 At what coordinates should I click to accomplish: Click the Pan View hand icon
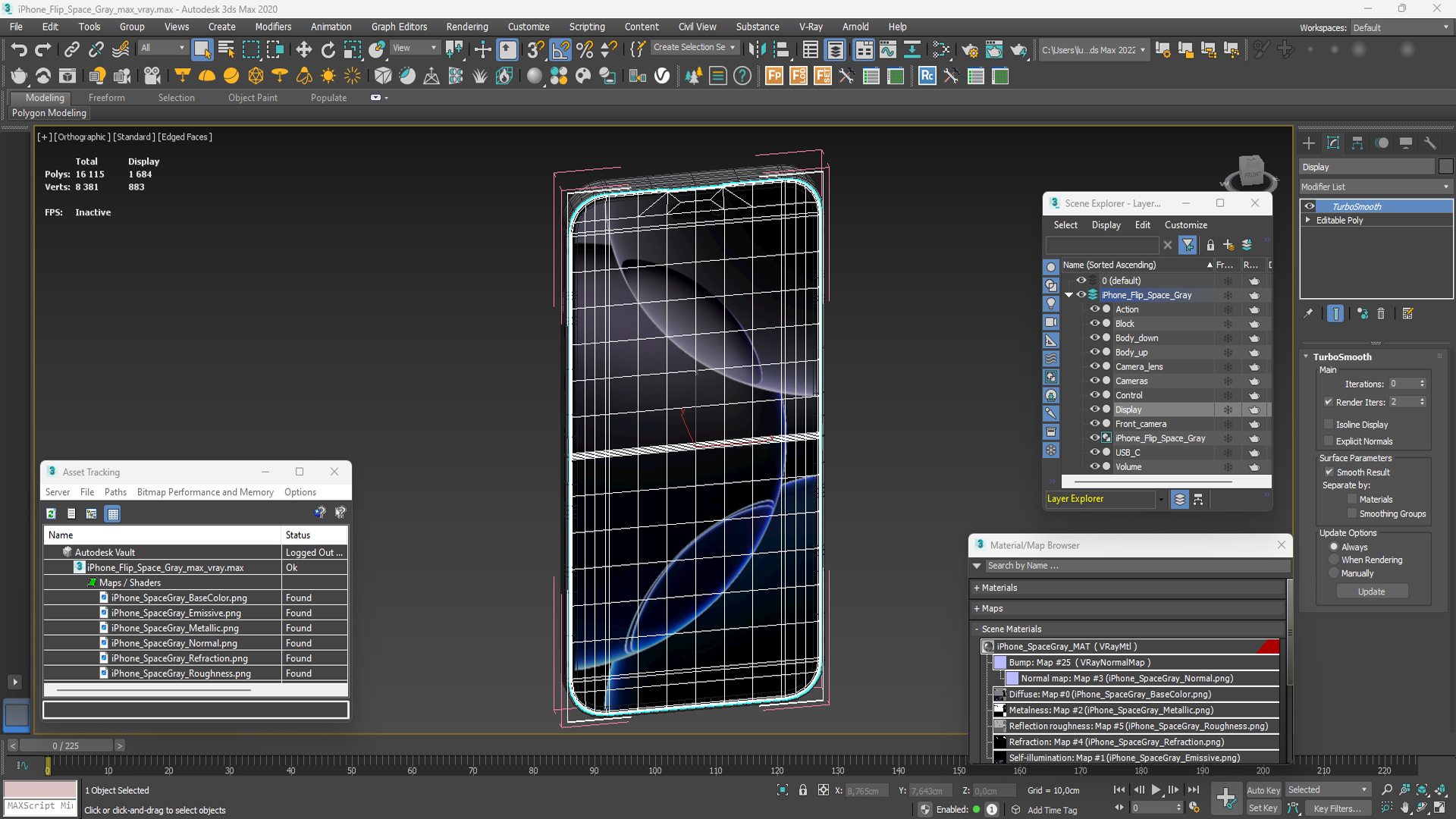click(1404, 808)
